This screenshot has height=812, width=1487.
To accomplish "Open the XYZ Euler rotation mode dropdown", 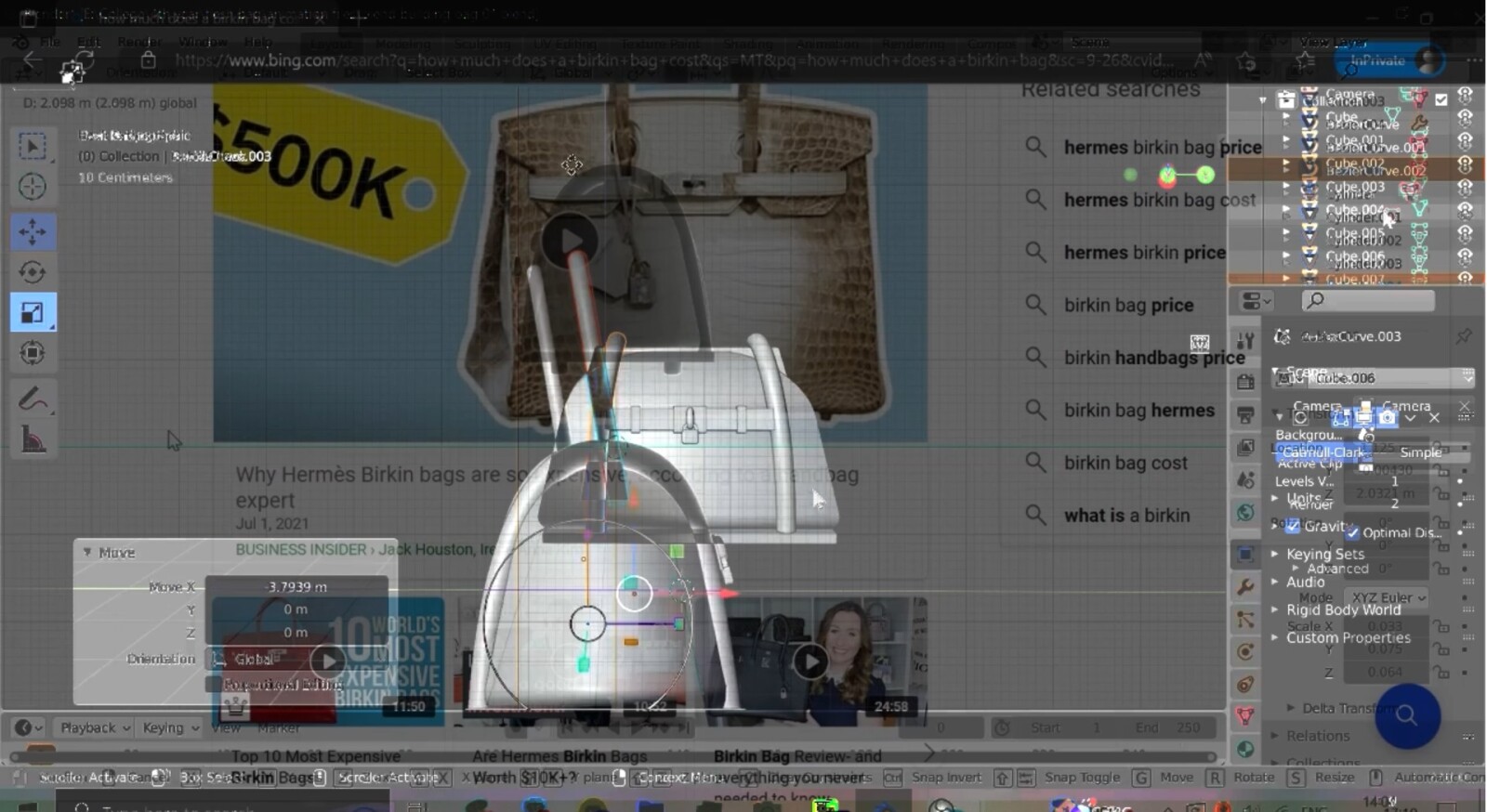I will coord(1388,597).
